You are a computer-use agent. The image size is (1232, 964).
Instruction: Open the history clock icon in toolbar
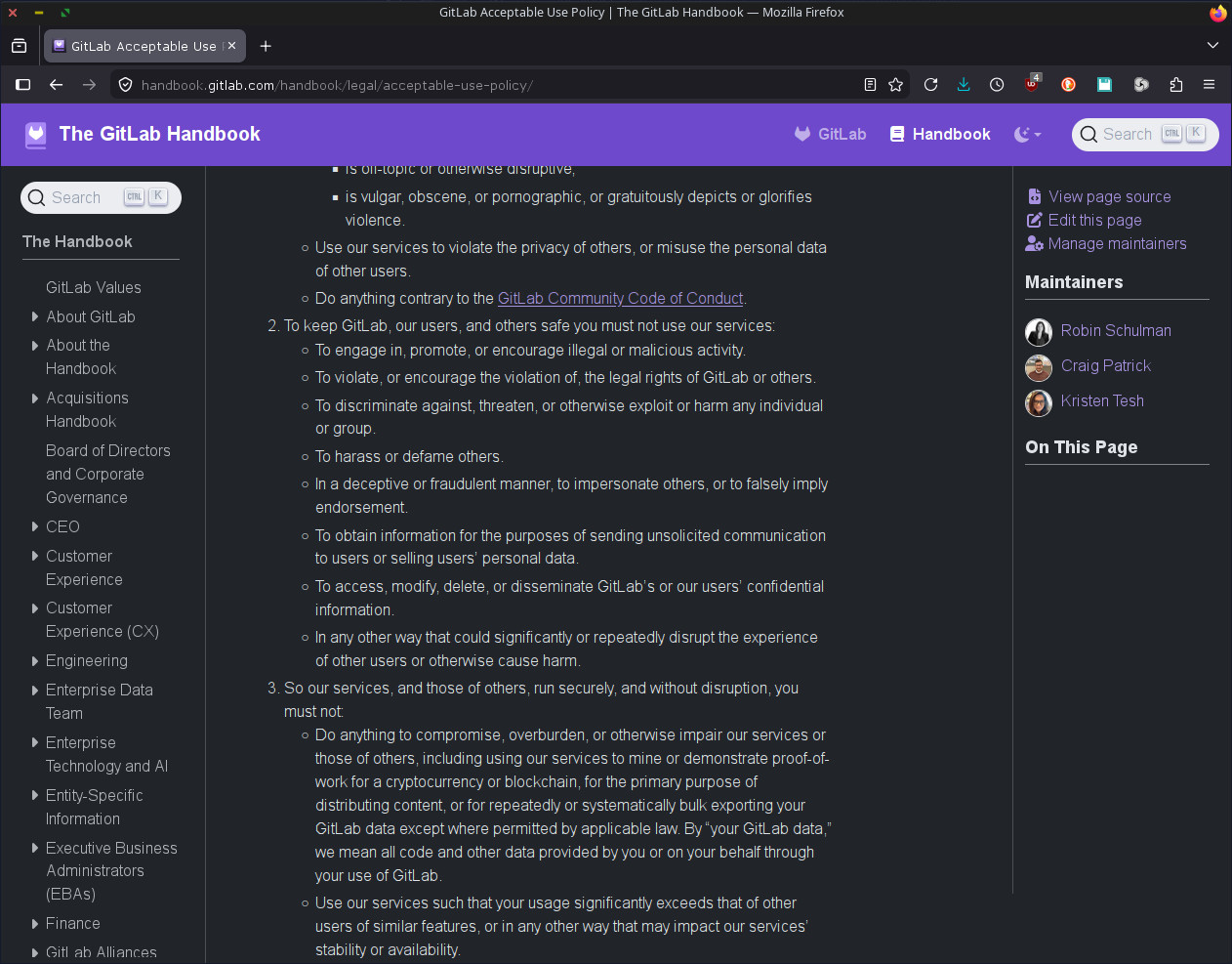click(997, 85)
